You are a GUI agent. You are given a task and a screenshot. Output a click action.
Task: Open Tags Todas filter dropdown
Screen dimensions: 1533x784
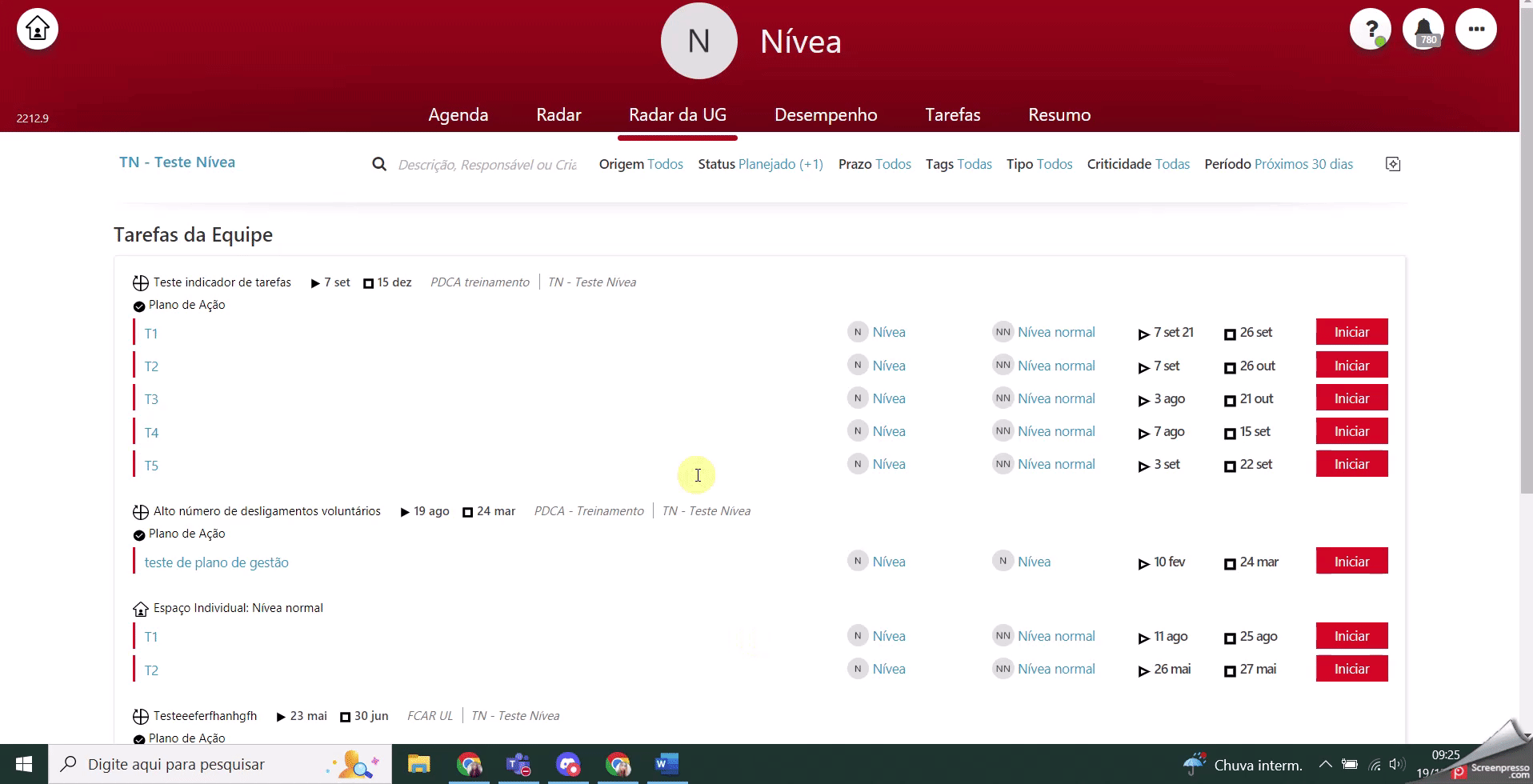pos(959,164)
